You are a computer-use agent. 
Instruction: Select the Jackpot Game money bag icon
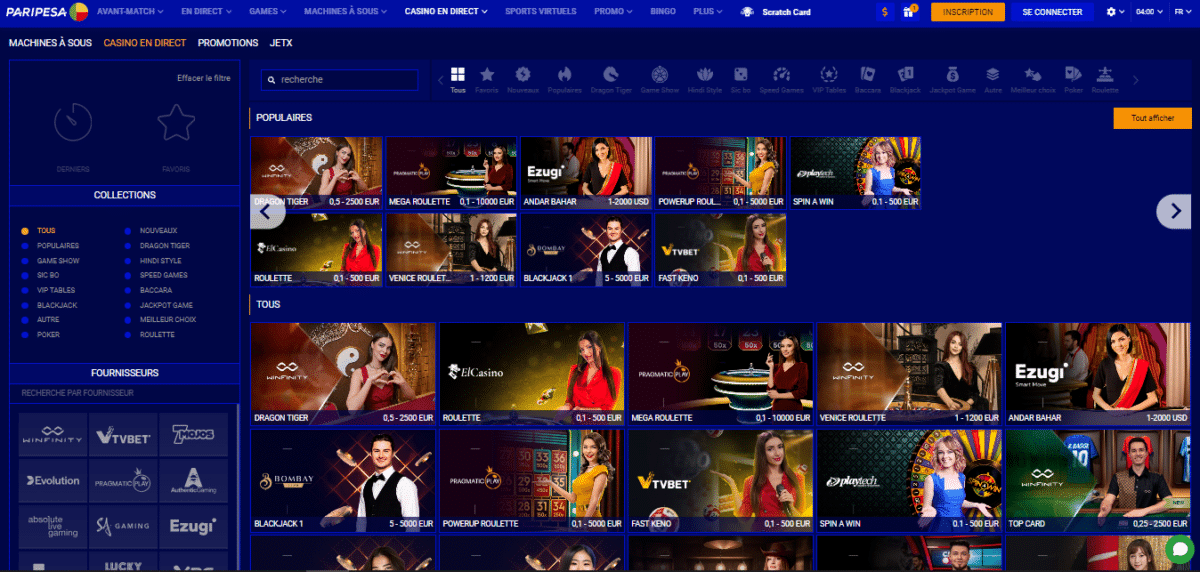(952, 75)
